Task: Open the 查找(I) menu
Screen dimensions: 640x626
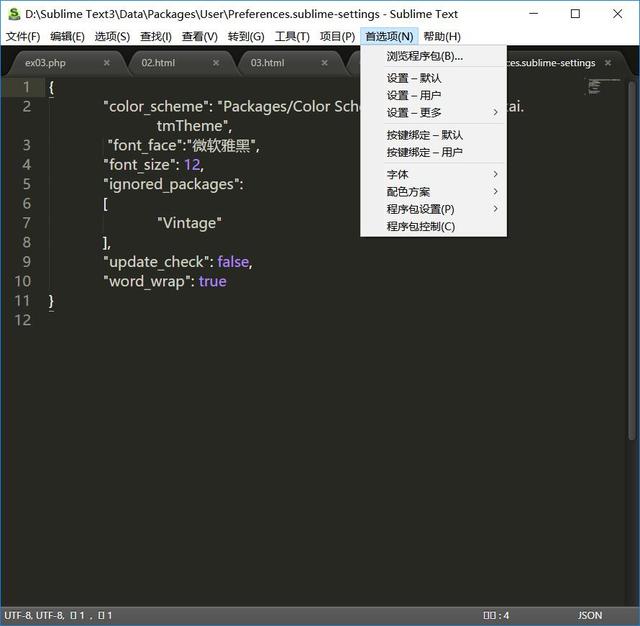Action: (x=156, y=37)
